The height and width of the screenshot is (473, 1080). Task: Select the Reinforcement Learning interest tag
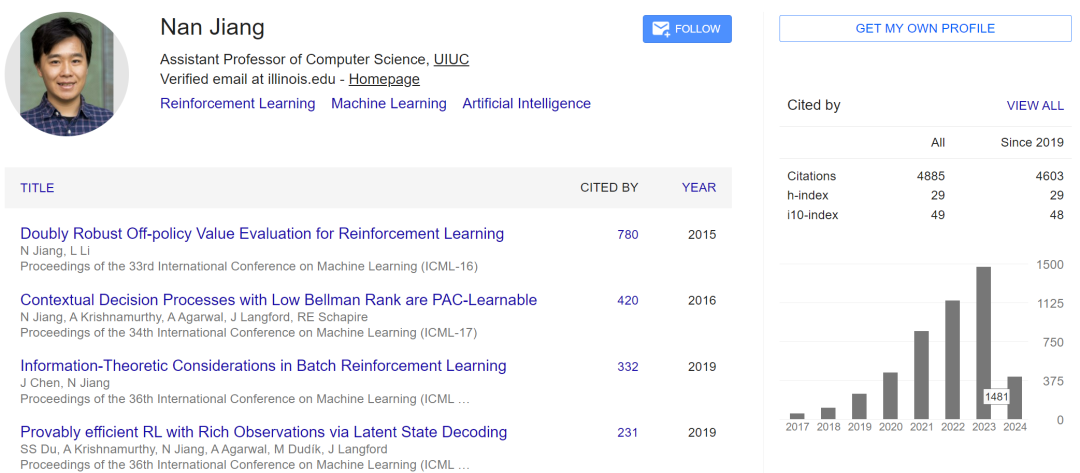click(238, 103)
